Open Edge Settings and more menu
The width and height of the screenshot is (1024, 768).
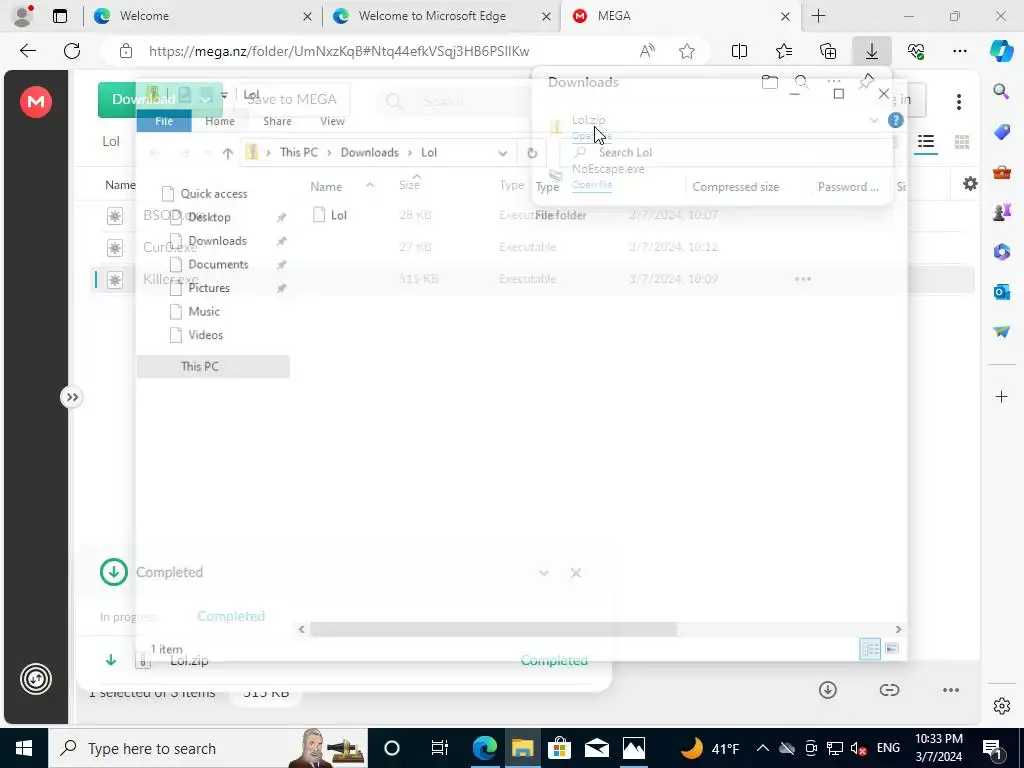(x=960, y=51)
